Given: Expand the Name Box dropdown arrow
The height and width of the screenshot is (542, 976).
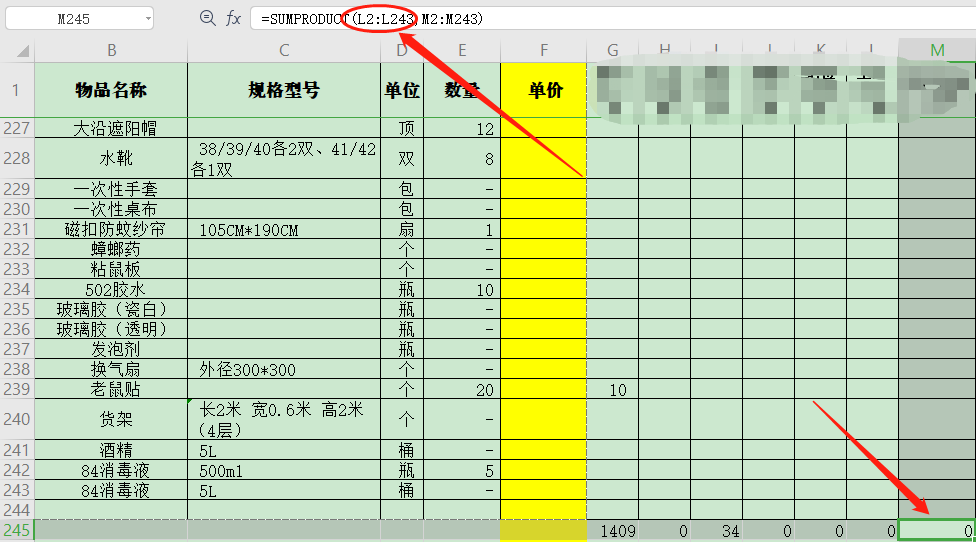Looking at the screenshot, I should click(148, 19).
